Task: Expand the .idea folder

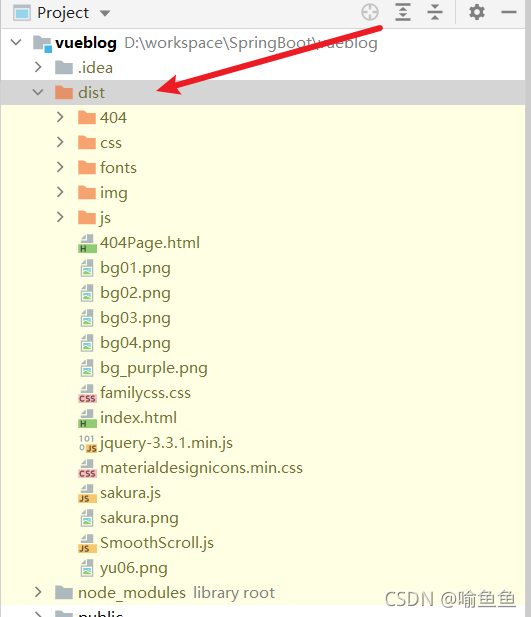Action: [38, 67]
